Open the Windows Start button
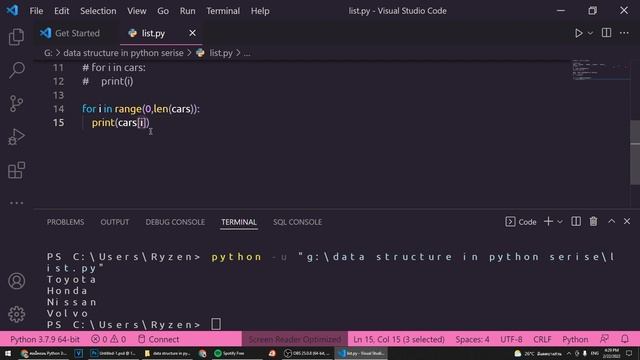This screenshot has height=360, width=640. (x=8, y=353)
